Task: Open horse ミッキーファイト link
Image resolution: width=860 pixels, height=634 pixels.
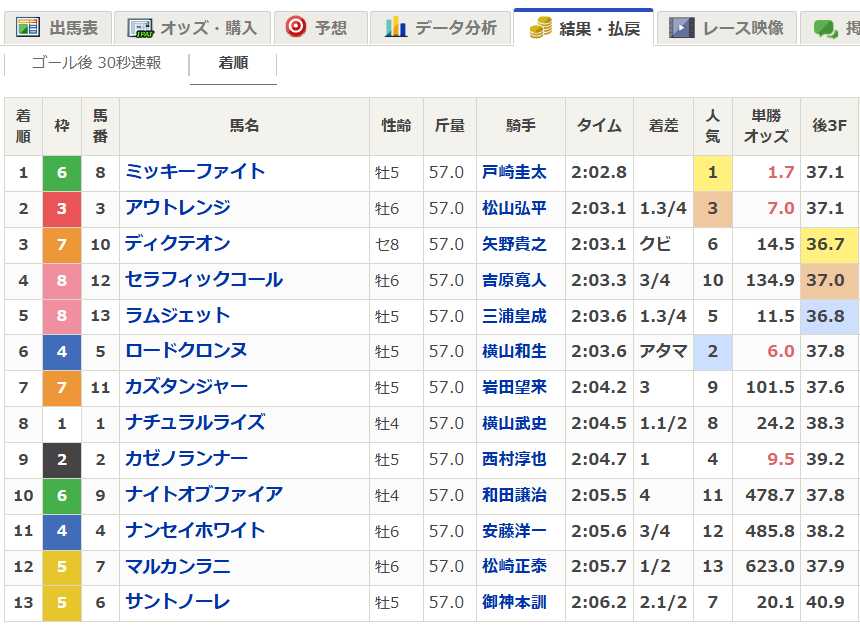Action: pyautogui.click(x=195, y=172)
